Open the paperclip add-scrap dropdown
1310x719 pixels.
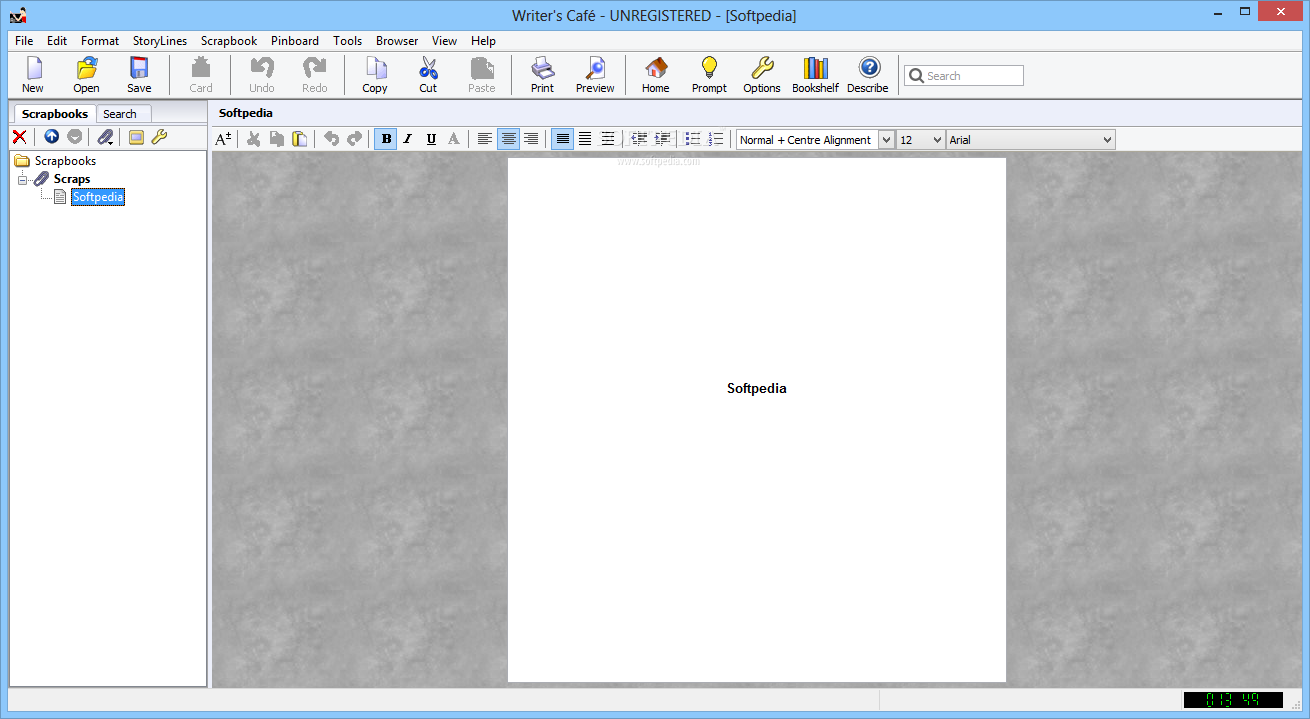(x=105, y=137)
